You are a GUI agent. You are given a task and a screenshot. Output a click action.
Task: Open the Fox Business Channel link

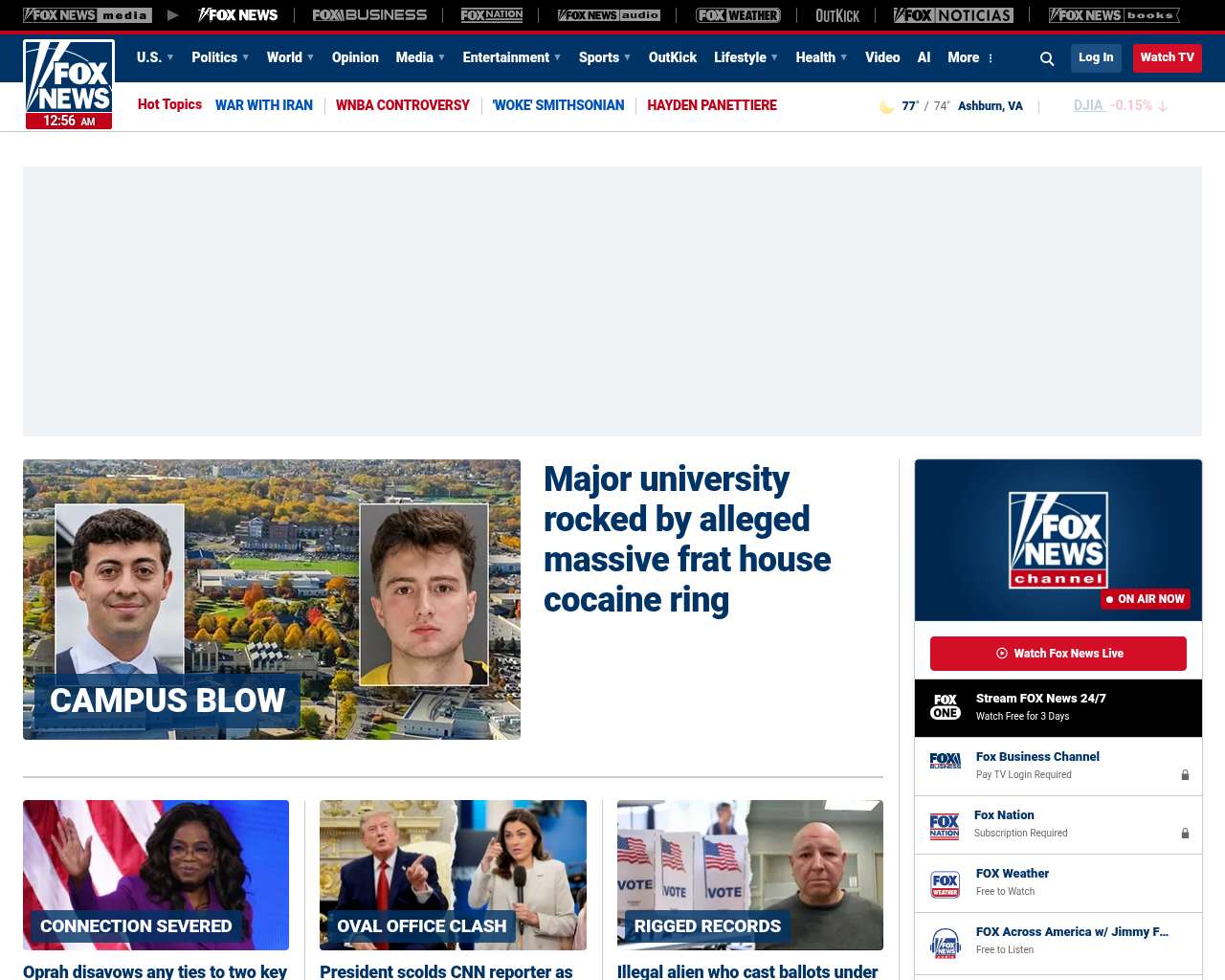[1037, 757]
